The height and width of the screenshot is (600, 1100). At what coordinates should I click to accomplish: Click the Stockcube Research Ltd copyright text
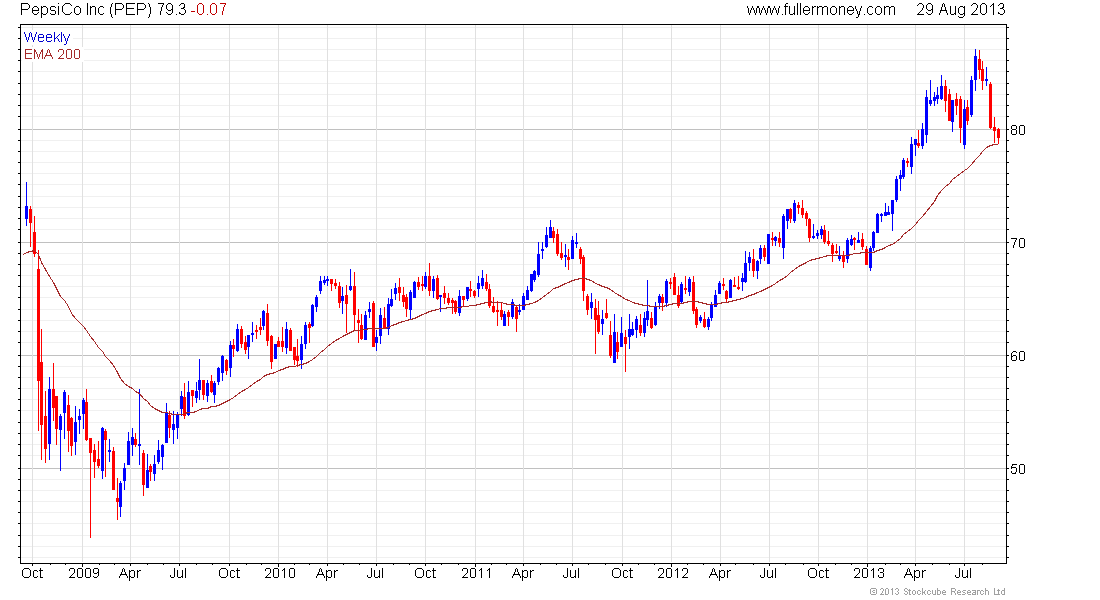click(x=937, y=592)
